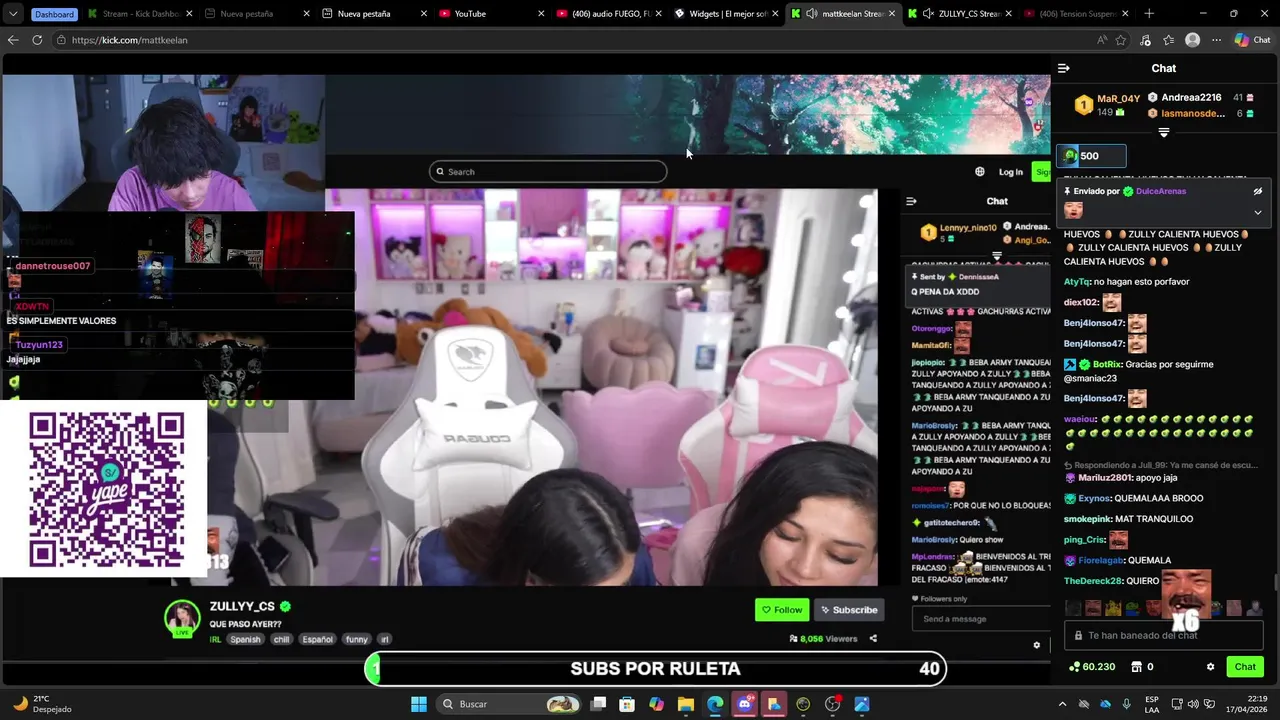
Task: Expand inner chat gifters dropdown arrow
Action: point(997,256)
